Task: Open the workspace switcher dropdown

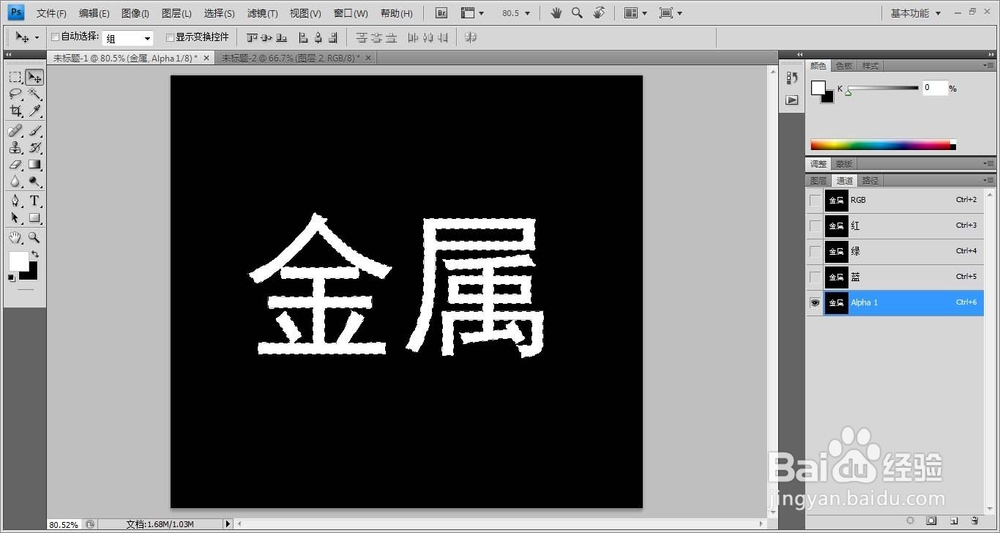Action: click(x=916, y=13)
